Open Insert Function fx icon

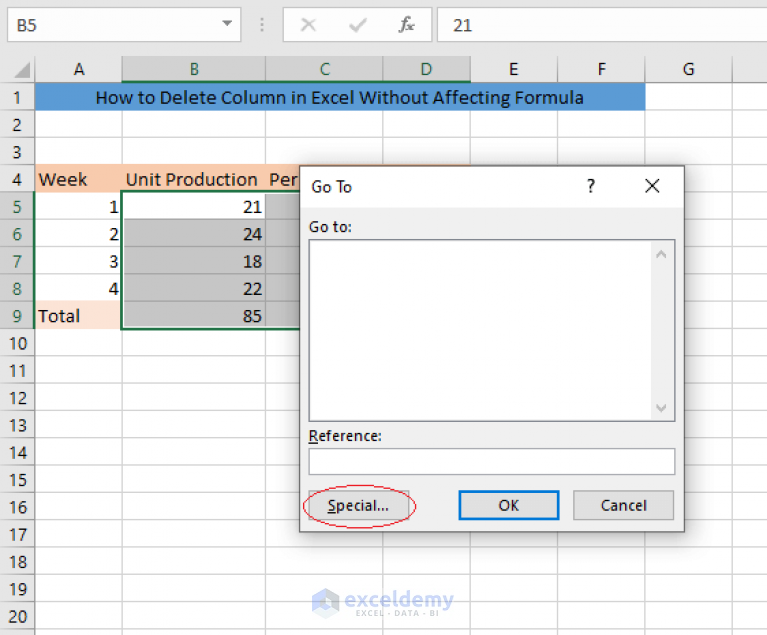pos(406,24)
